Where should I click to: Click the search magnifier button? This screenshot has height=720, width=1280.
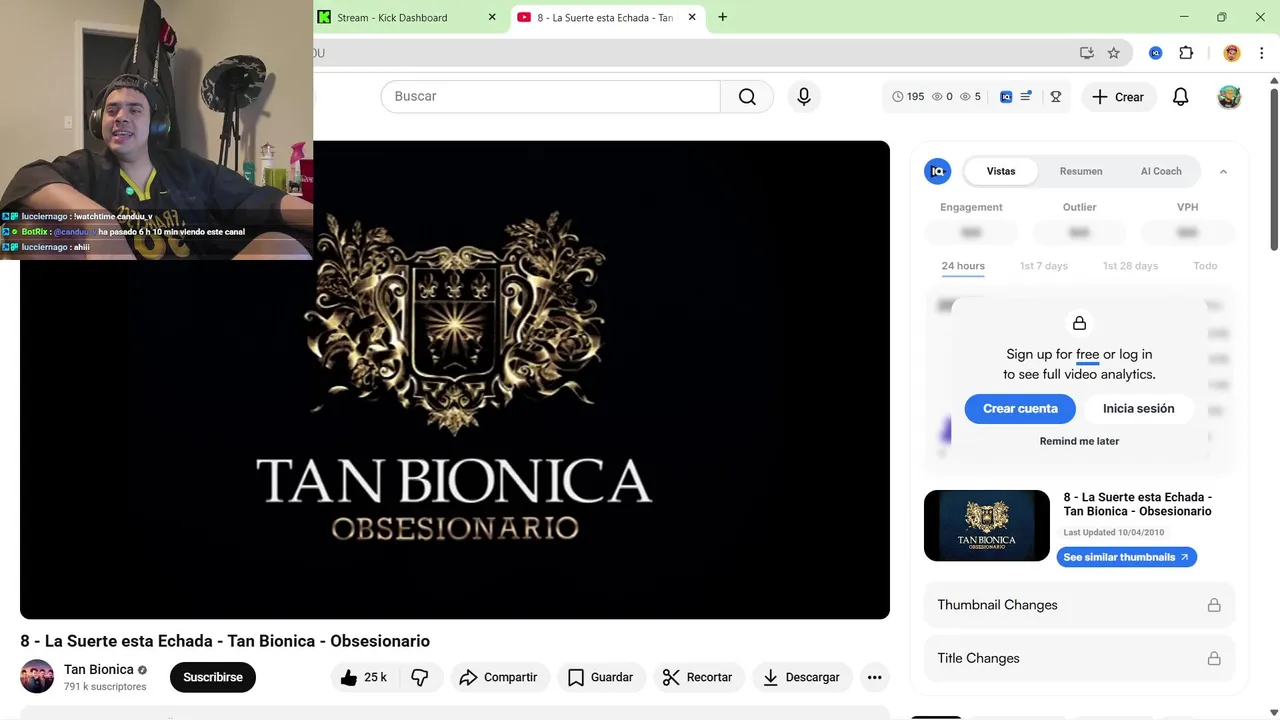pos(747,97)
